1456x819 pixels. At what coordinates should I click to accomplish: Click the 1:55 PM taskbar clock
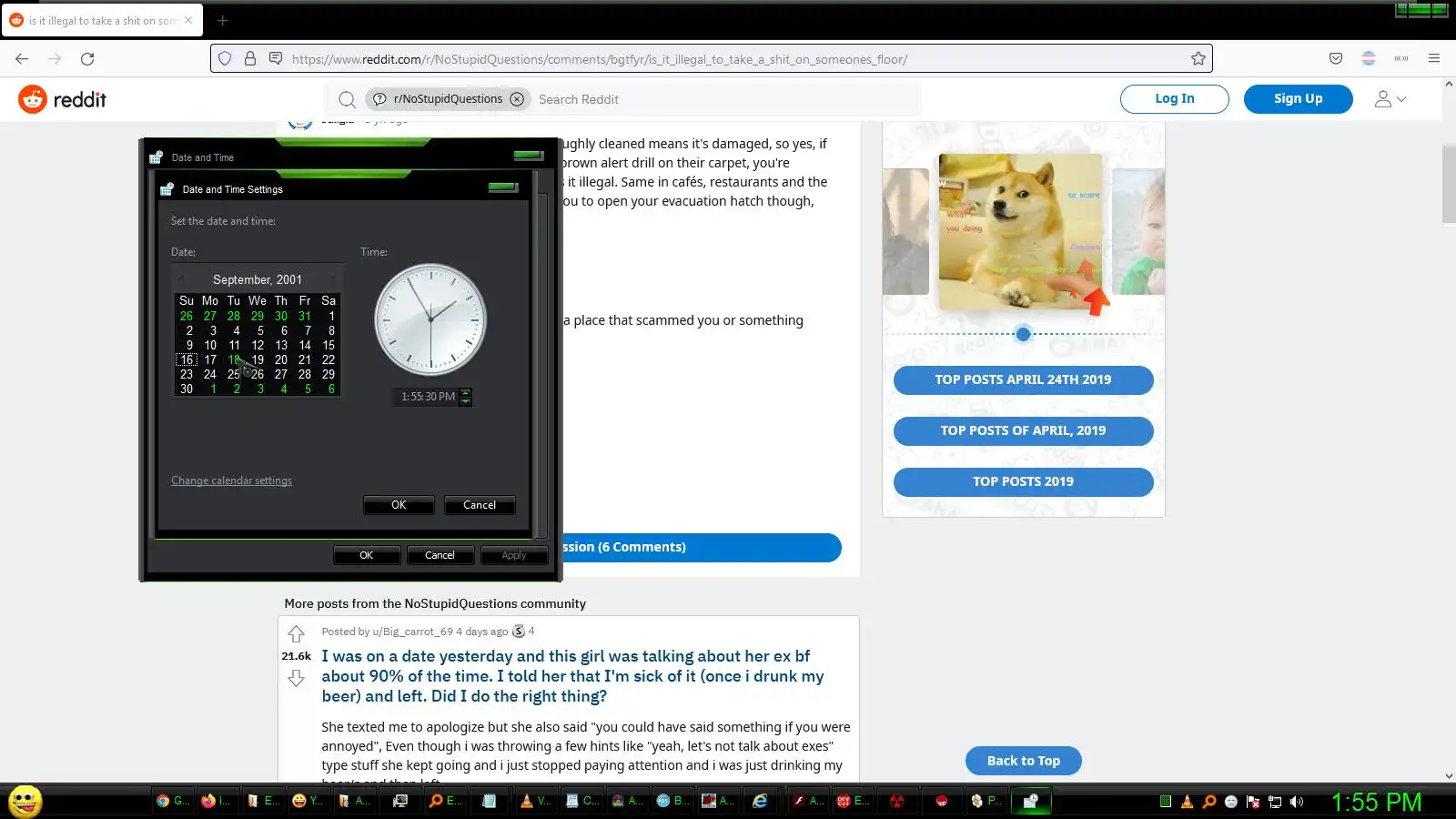[x=1377, y=802]
